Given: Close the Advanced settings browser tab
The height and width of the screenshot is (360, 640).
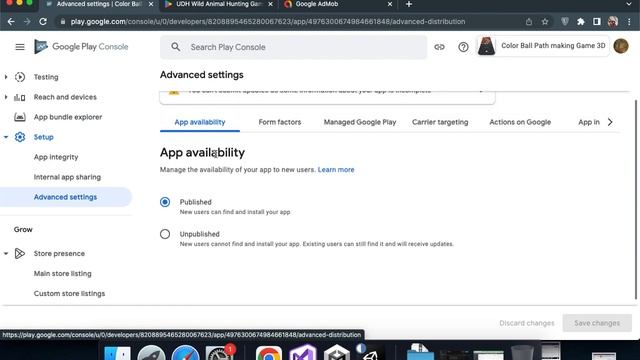Looking at the screenshot, I should [x=151, y=4].
